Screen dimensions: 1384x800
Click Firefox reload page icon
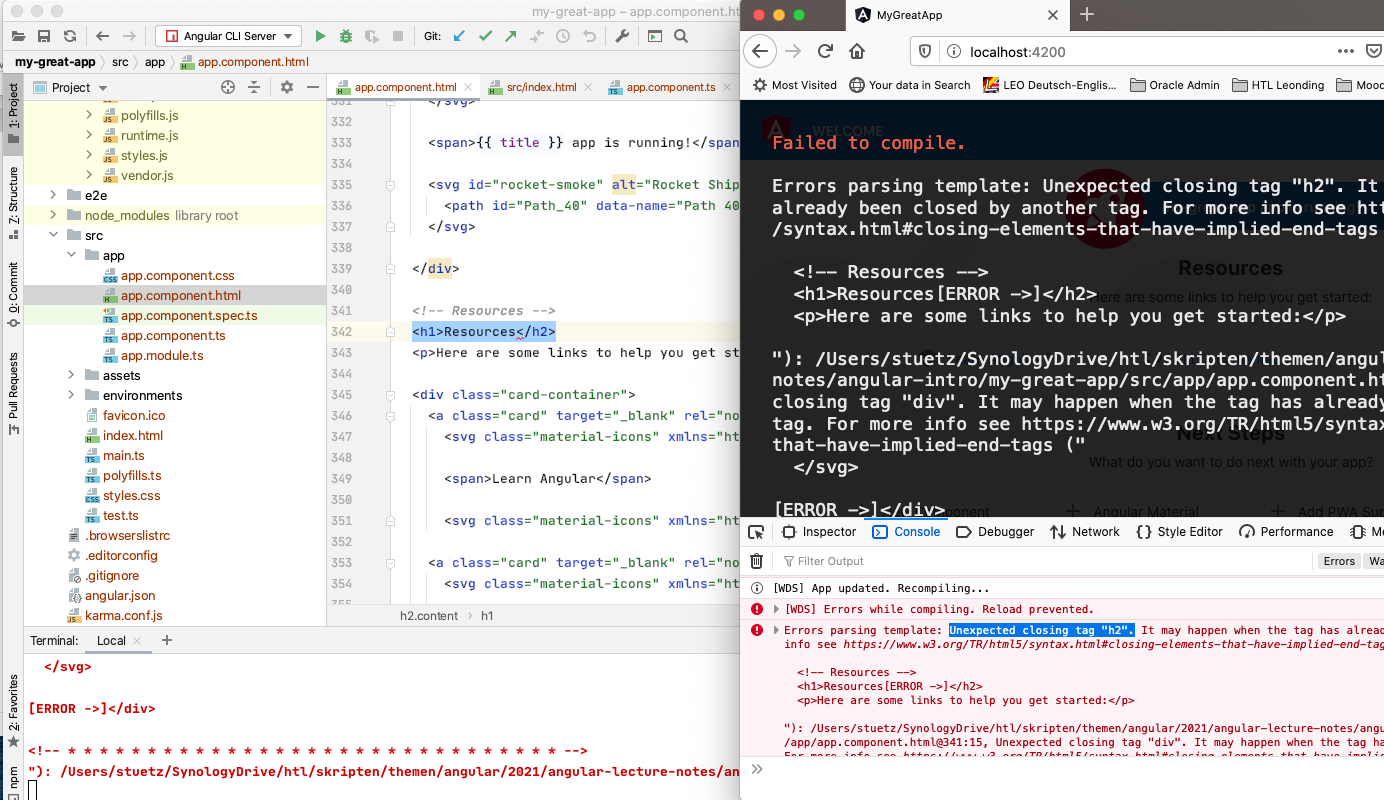pyautogui.click(x=825, y=51)
